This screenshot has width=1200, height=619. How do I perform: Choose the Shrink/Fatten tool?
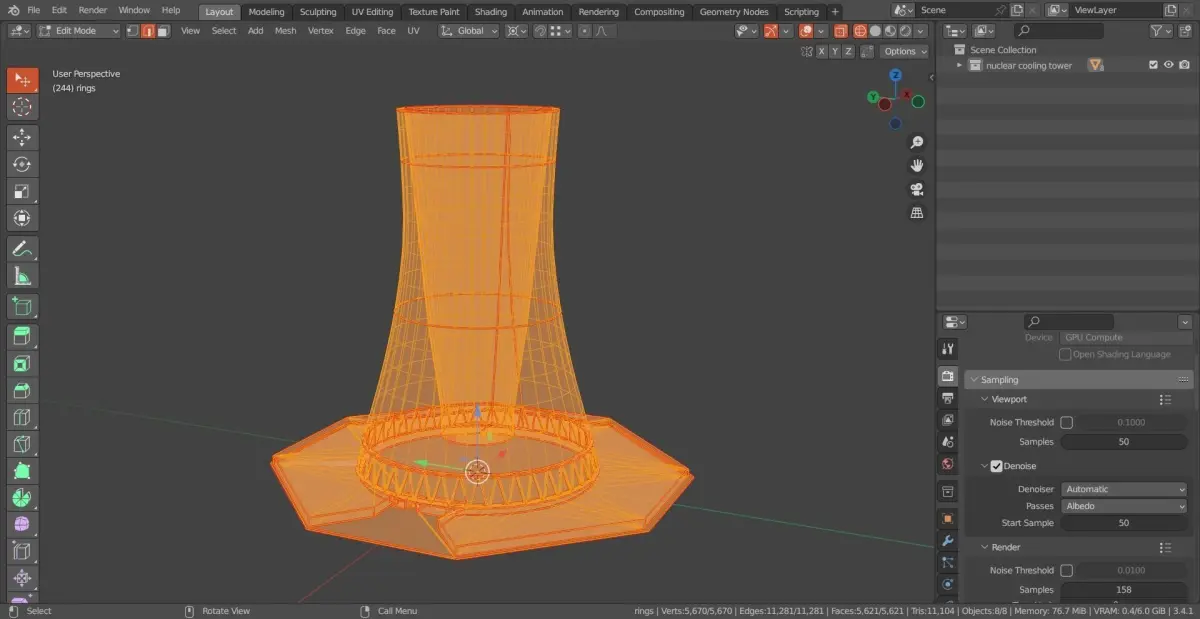[22, 578]
